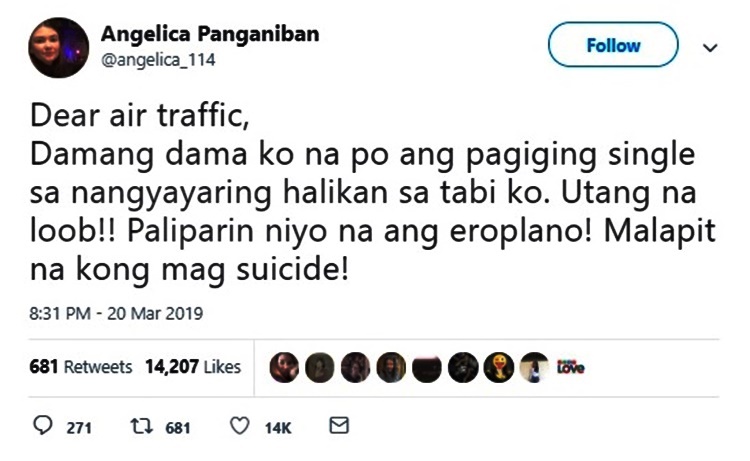Screen dimensions: 750x461
Task: Click the @angelica_114 handle
Action: click(158, 60)
